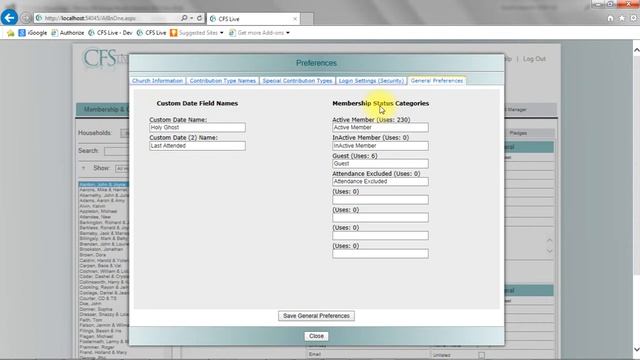
Task: Open the browser Home icon
Action: 610,18
